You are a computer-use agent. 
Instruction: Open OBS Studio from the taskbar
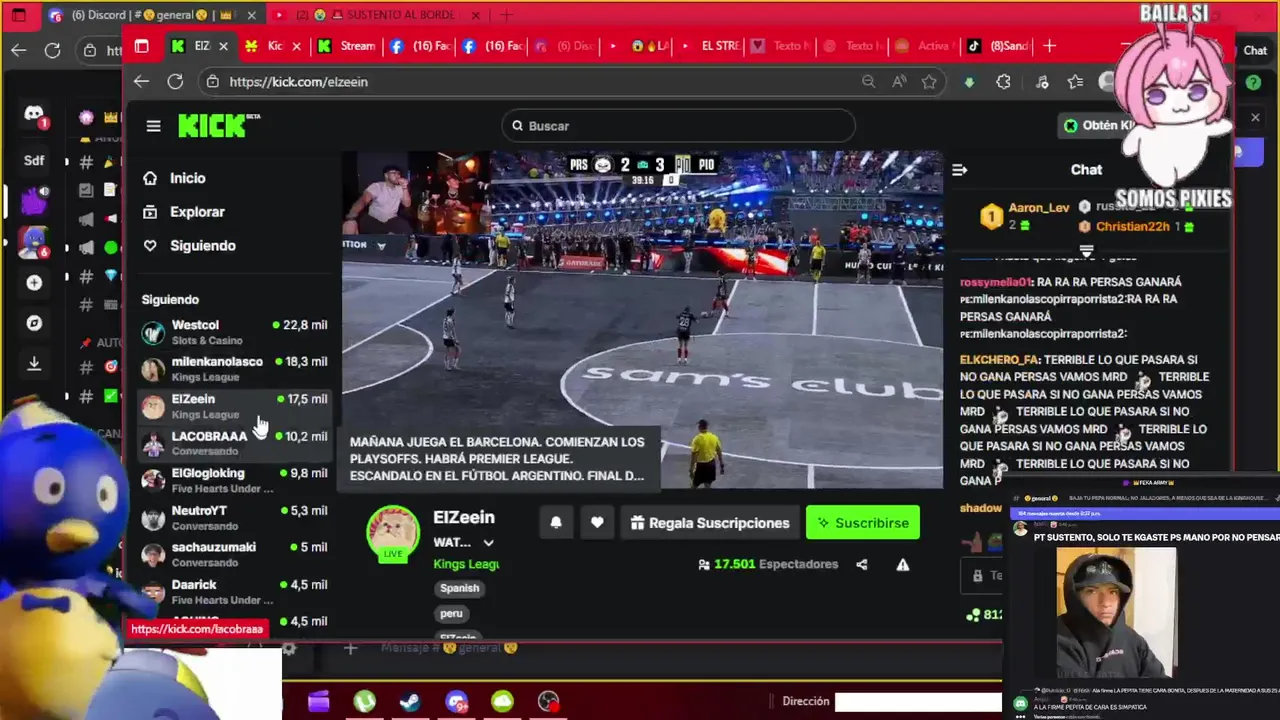point(549,702)
